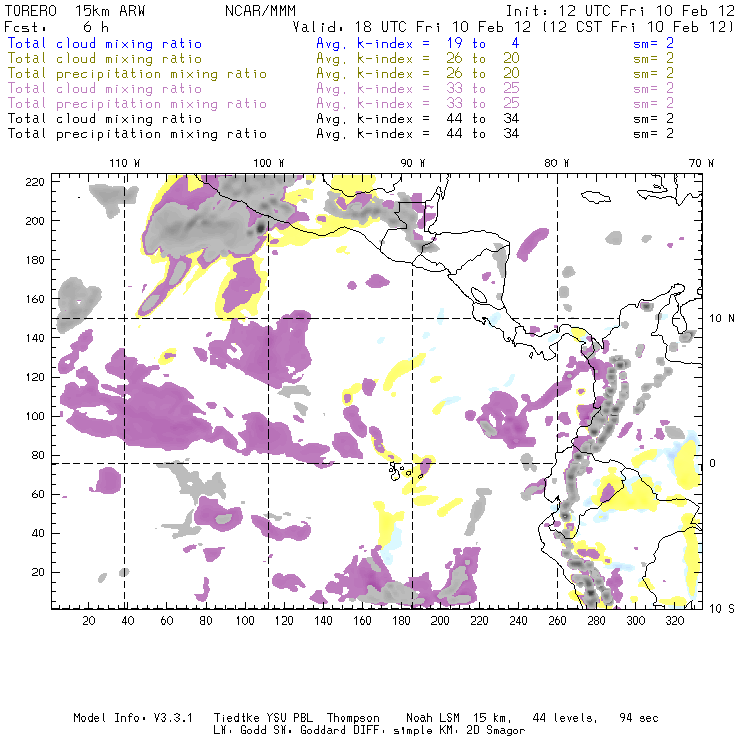The image size is (740, 740).
Task: Click the 'Thompson' microphysics label in the footer
Action: 353,718
